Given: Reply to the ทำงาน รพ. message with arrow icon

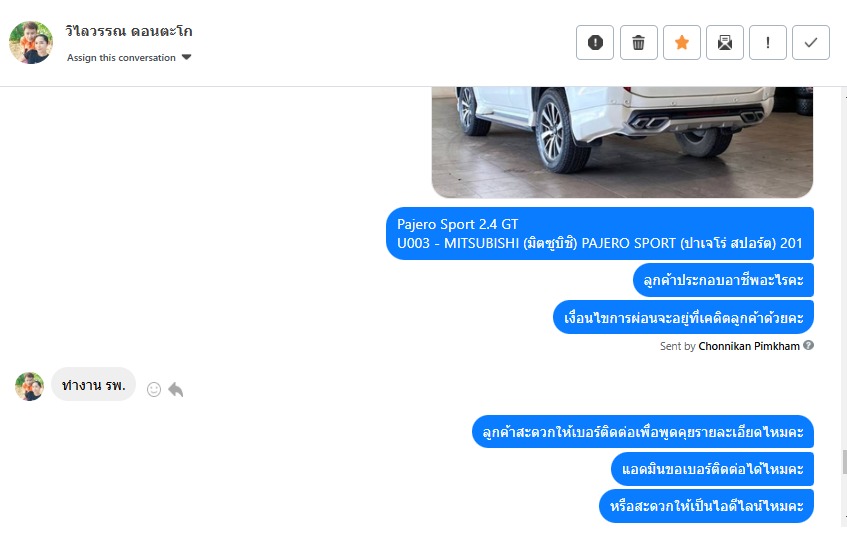Looking at the screenshot, I should (176, 389).
